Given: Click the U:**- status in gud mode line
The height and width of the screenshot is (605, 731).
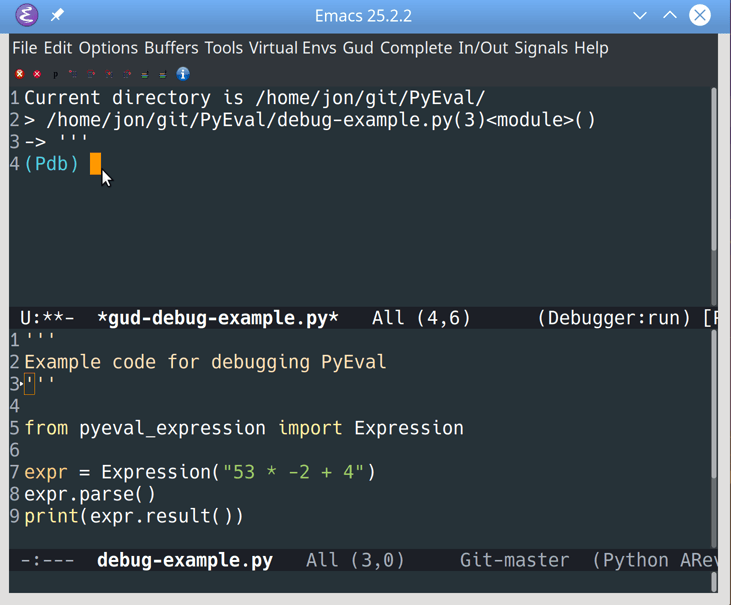Looking at the screenshot, I should pyautogui.click(x=47, y=318).
